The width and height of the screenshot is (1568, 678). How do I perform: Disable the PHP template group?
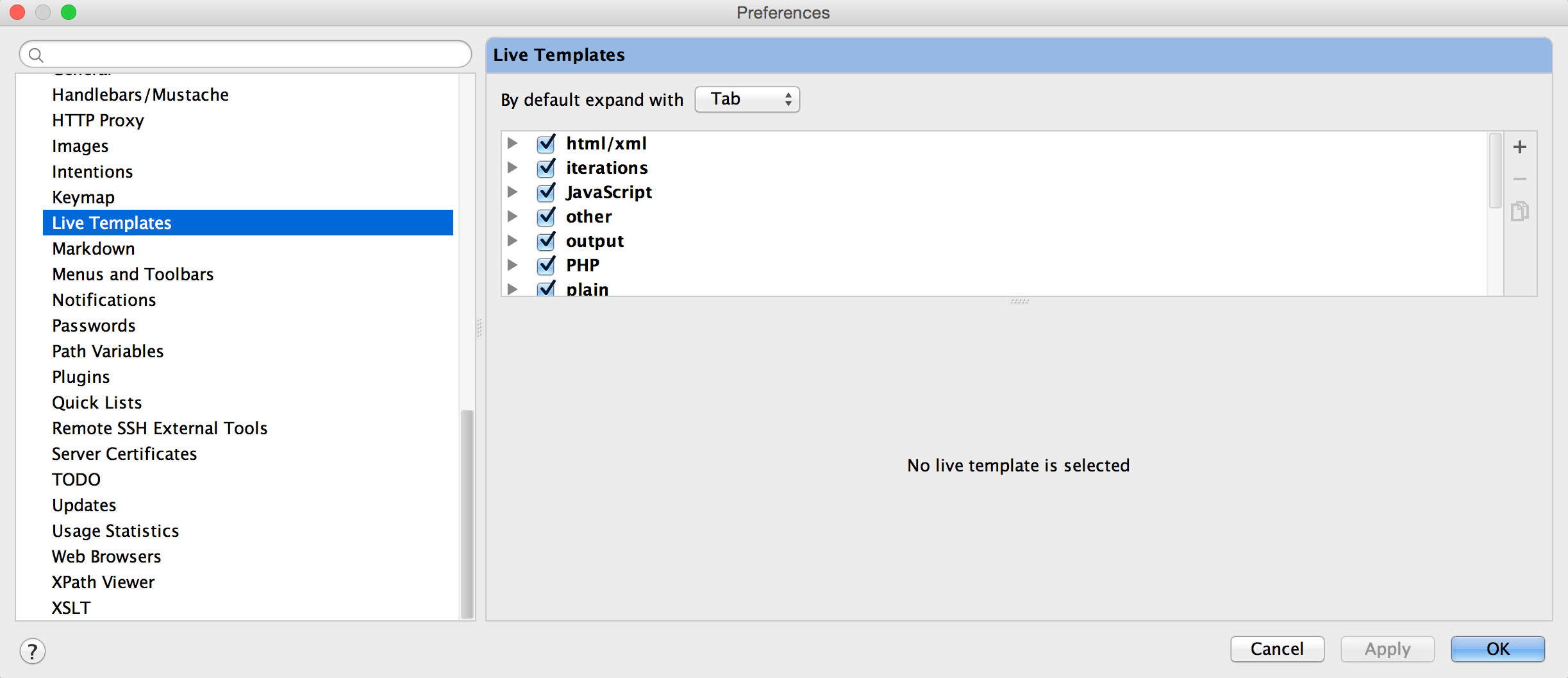pyautogui.click(x=546, y=264)
